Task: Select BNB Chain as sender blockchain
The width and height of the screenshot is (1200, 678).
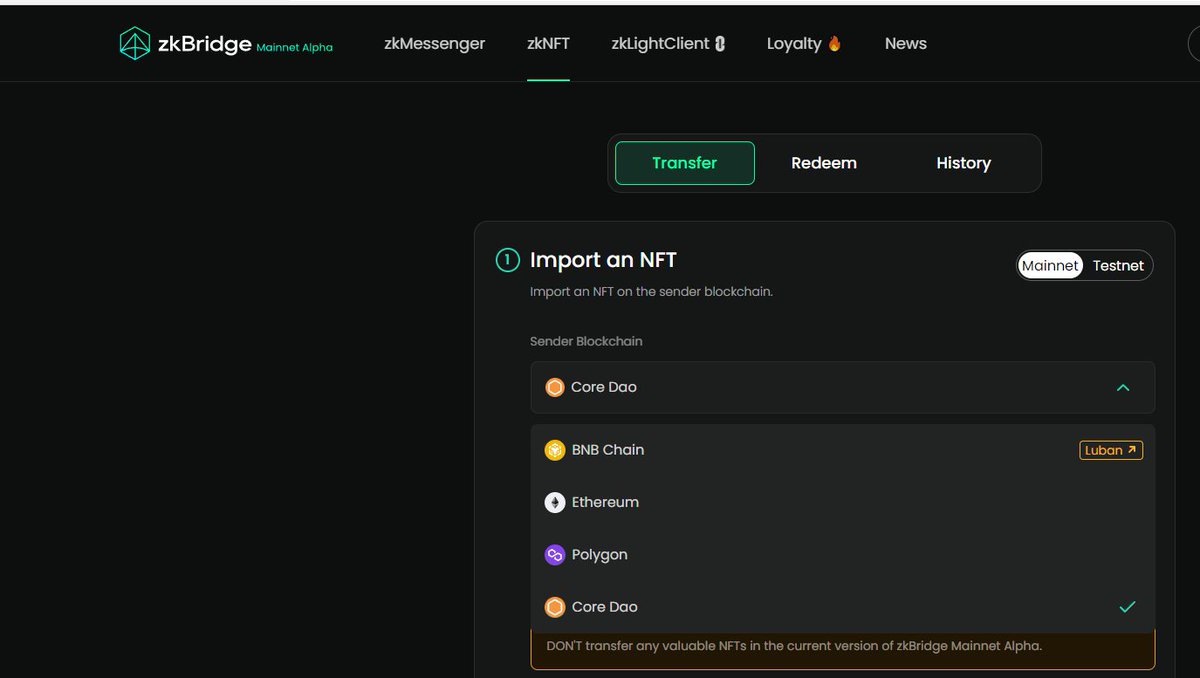Action: click(843, 450)
